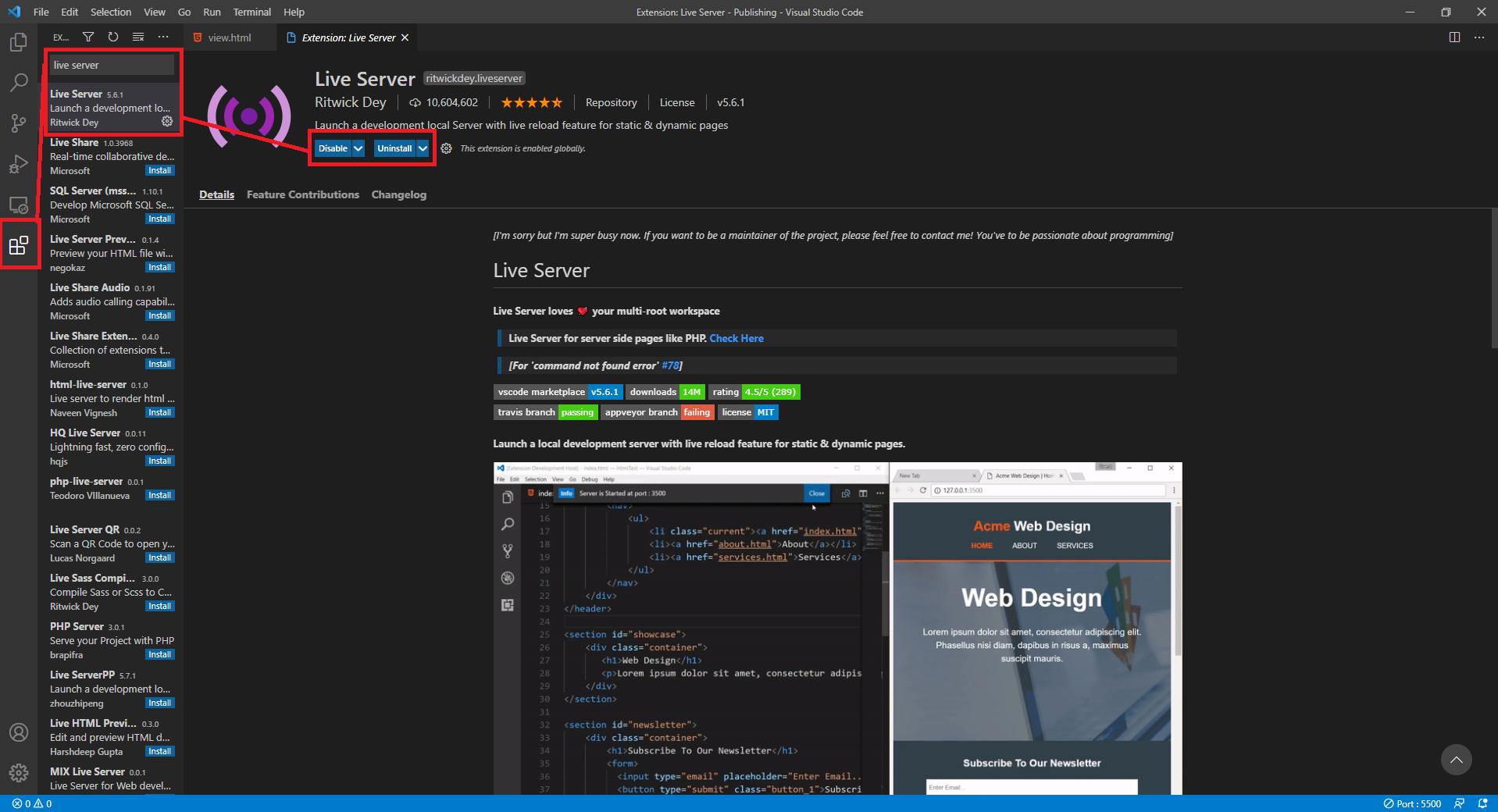Open the Help menu
The height and width of the screenshot is (812, 1498).
point(294,12)
